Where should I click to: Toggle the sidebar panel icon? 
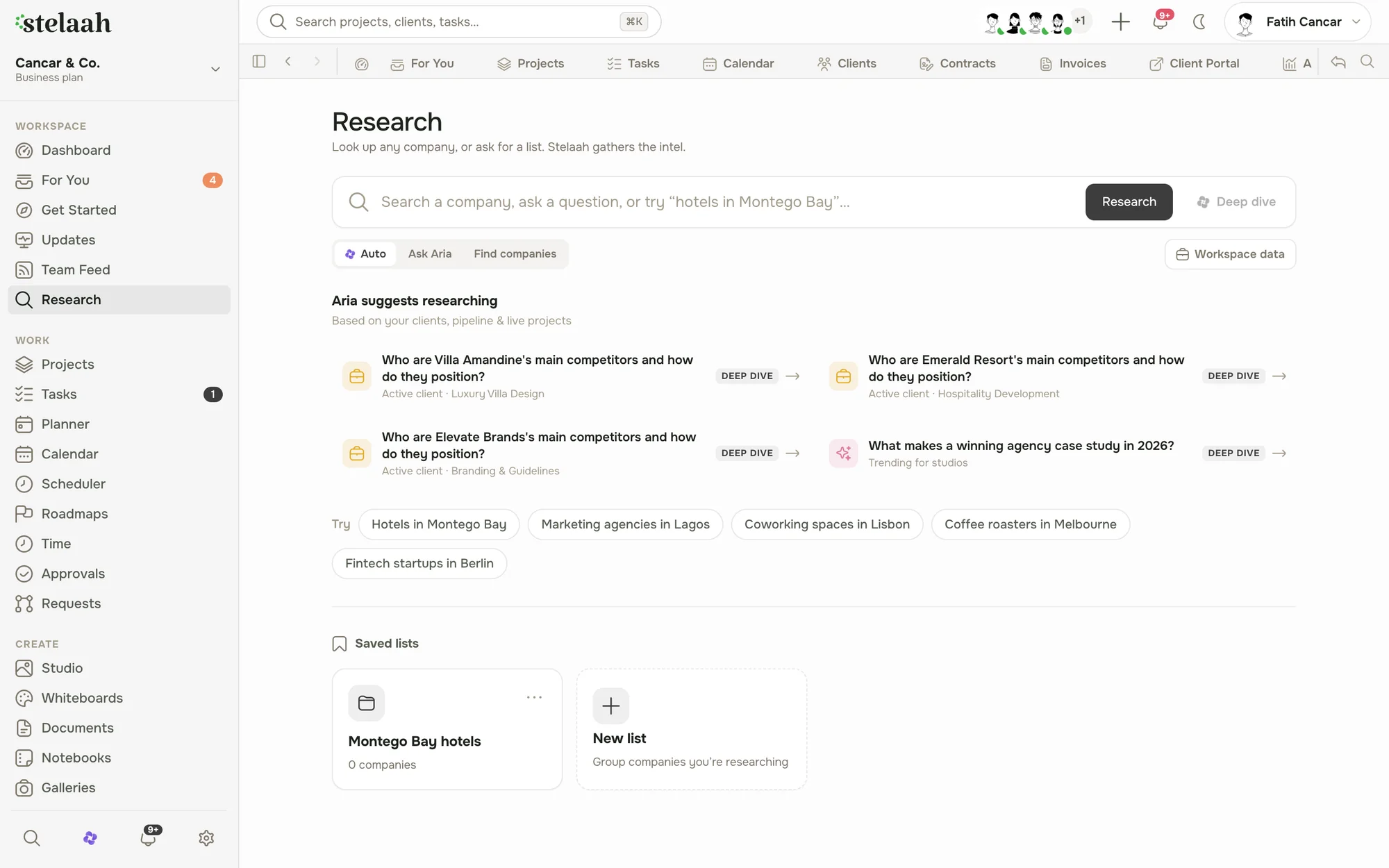(259, 62)
